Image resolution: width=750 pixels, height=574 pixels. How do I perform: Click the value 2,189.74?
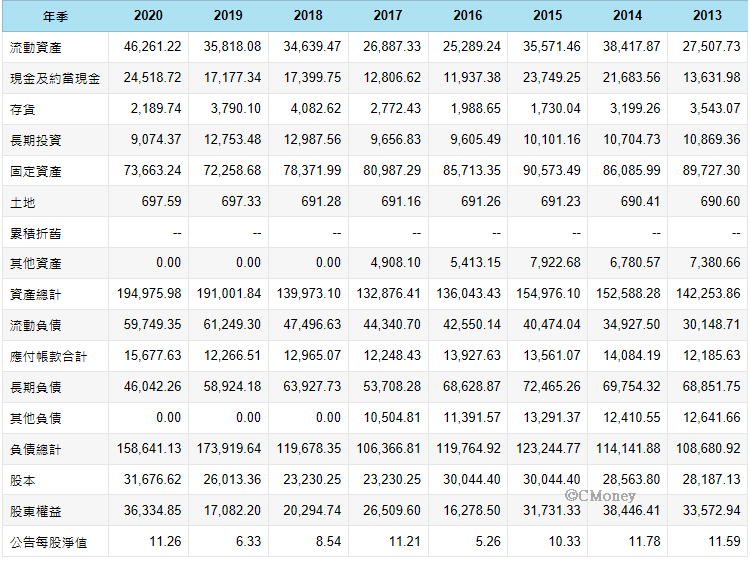[156, 109]
